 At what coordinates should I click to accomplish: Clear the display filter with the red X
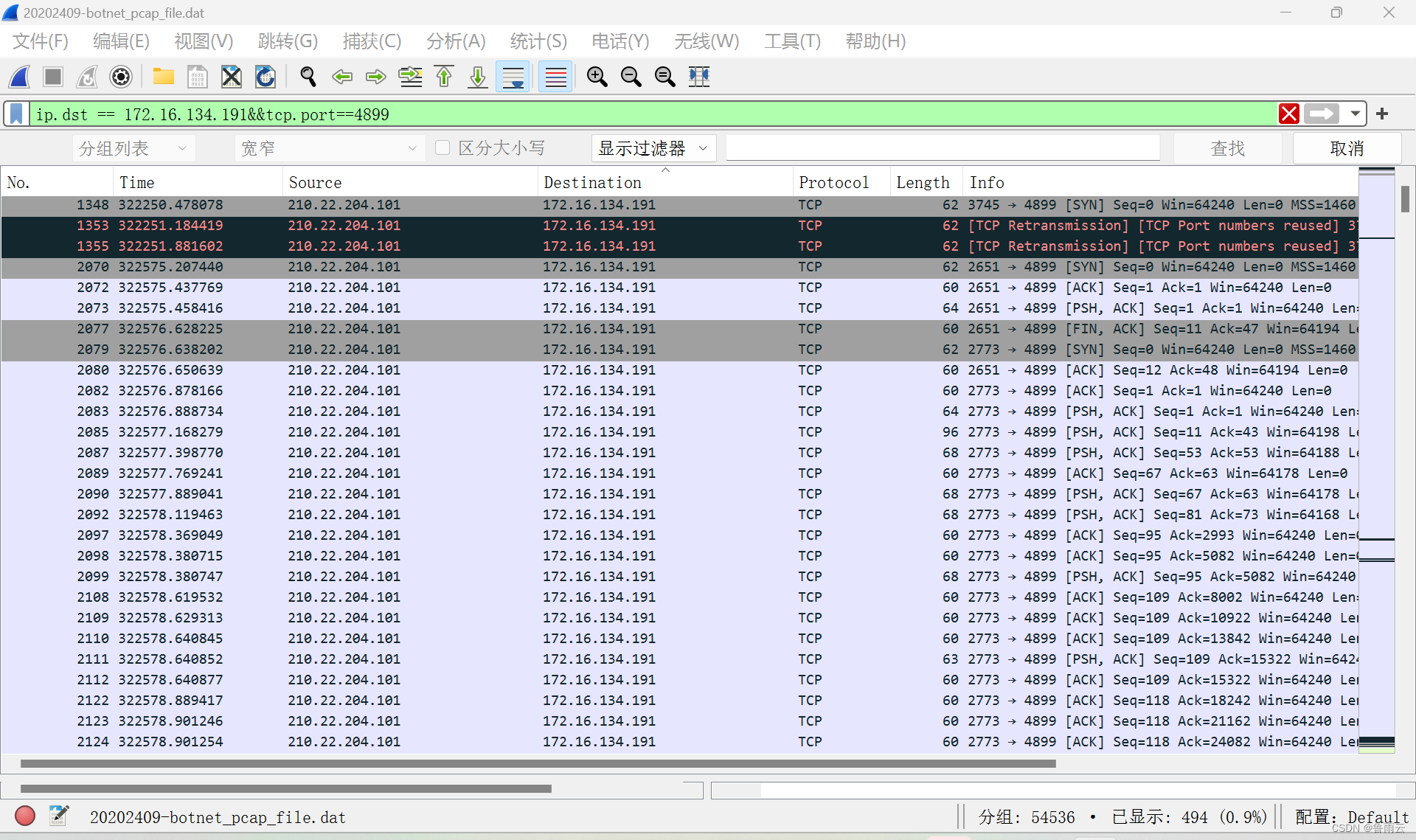[x=1289, y=114]
